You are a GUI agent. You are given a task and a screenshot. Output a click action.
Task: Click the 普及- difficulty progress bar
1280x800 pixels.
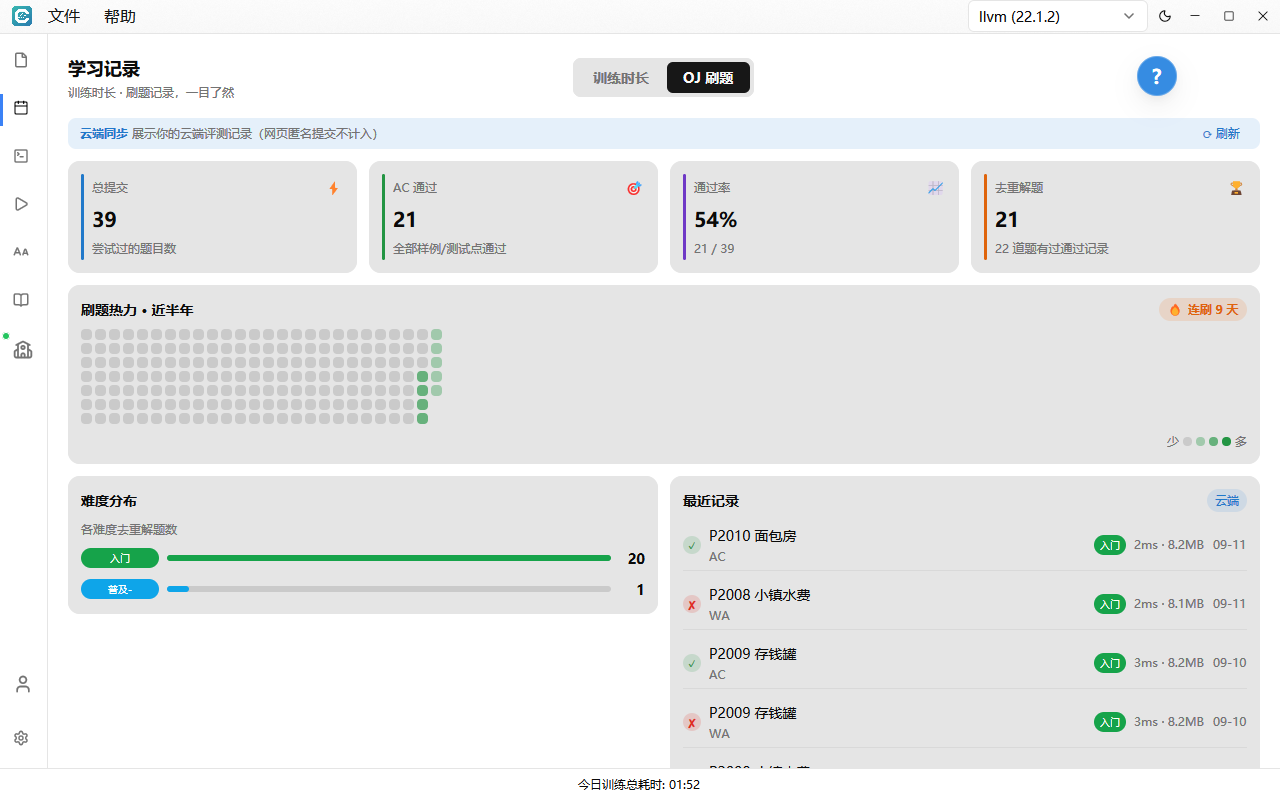coord(389,589)
